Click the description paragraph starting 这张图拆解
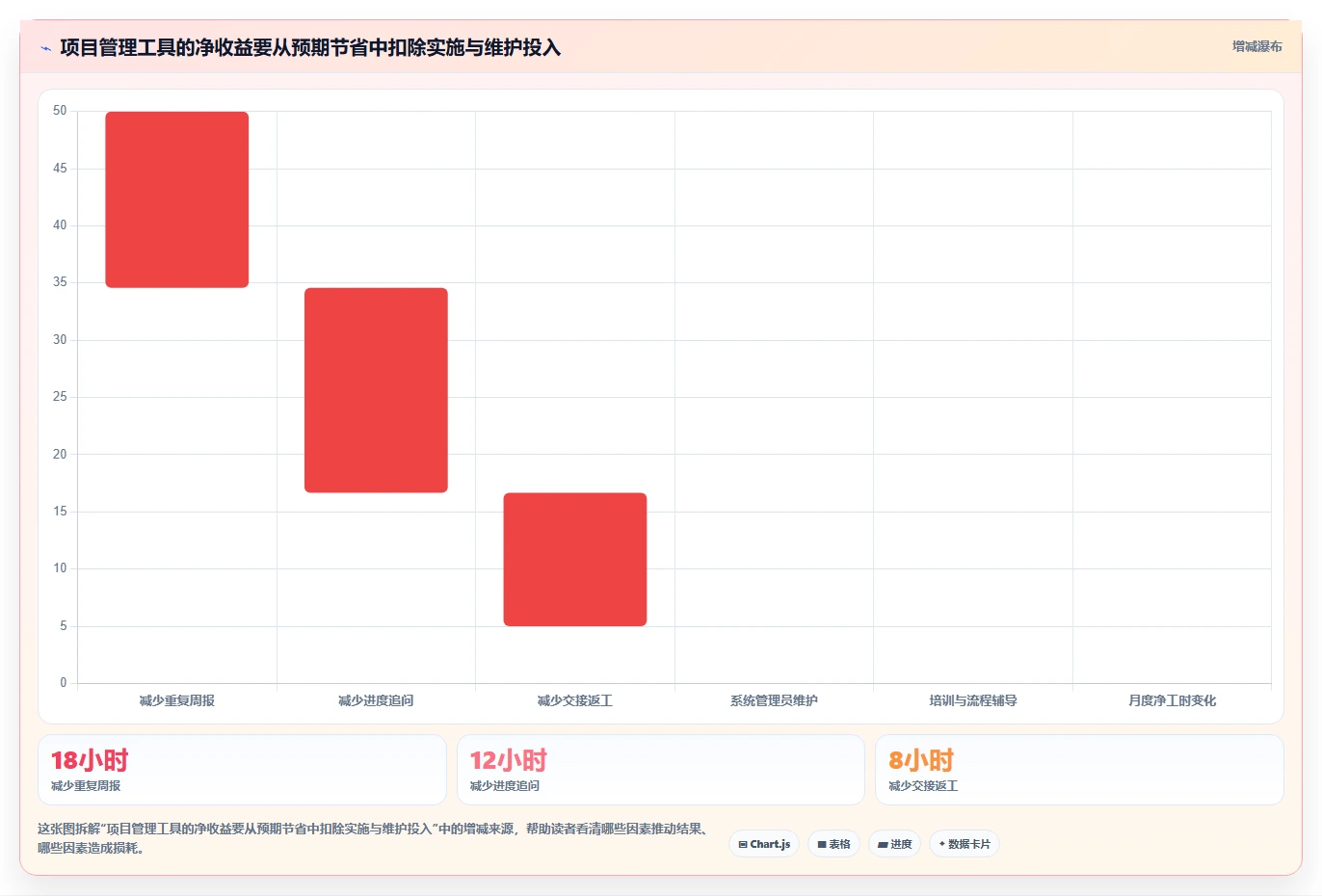This screenshot has height=896, width=1322. (x=376, y=838)
